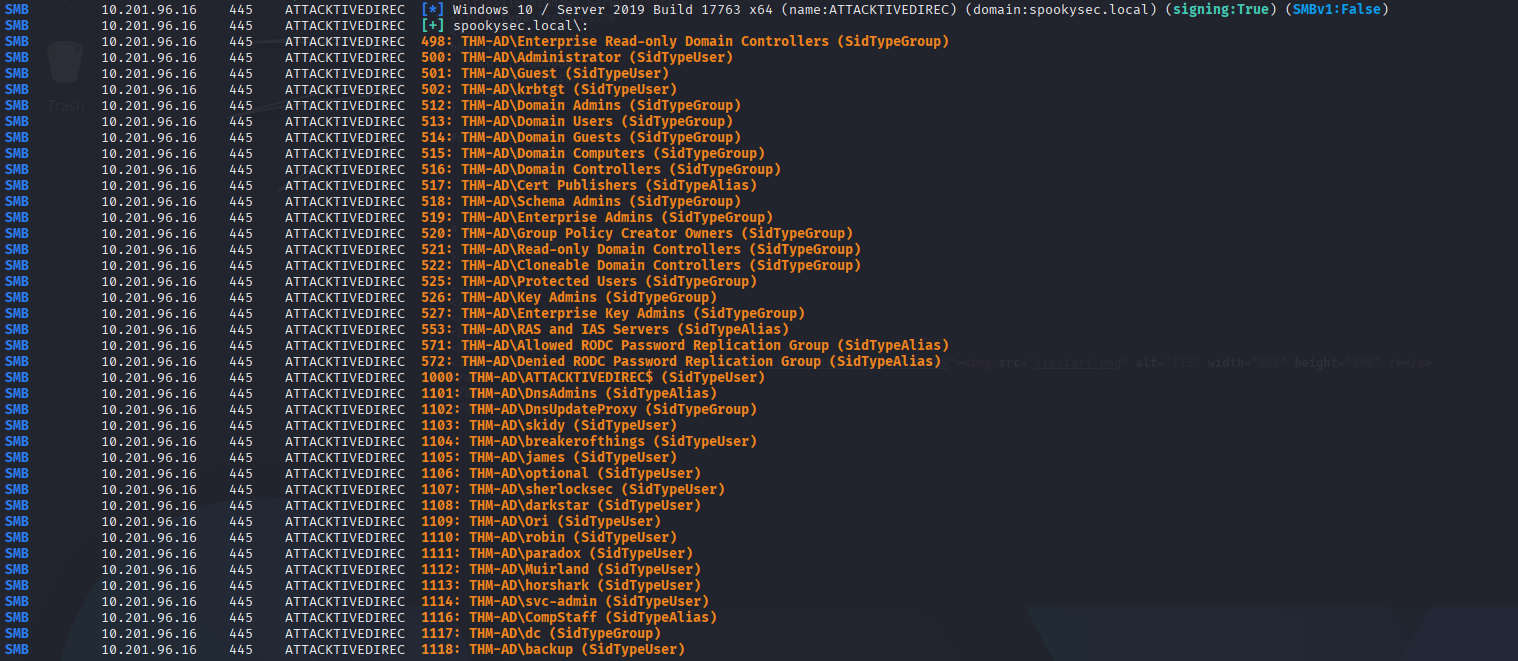Click the text "1105: THM-AD\james"

click(493, 457)
